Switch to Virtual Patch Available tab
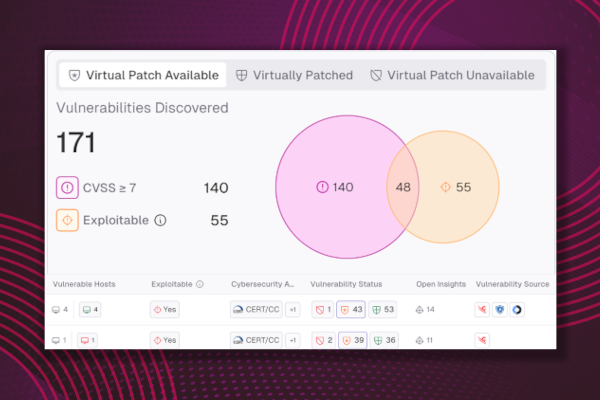 click(143, 75)
